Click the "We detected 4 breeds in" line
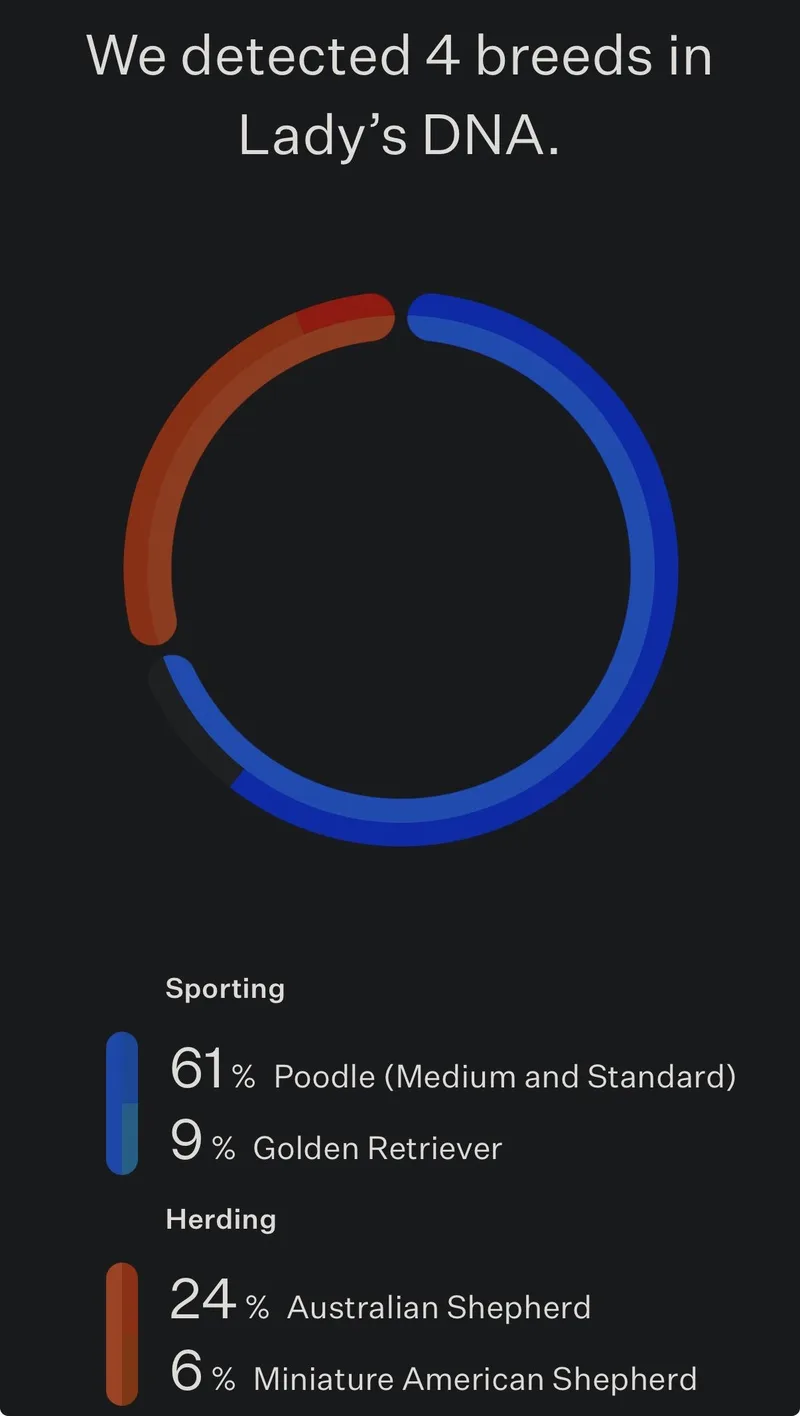The width and height of the screenshot is (800, 1416). [x=400, y=55]
